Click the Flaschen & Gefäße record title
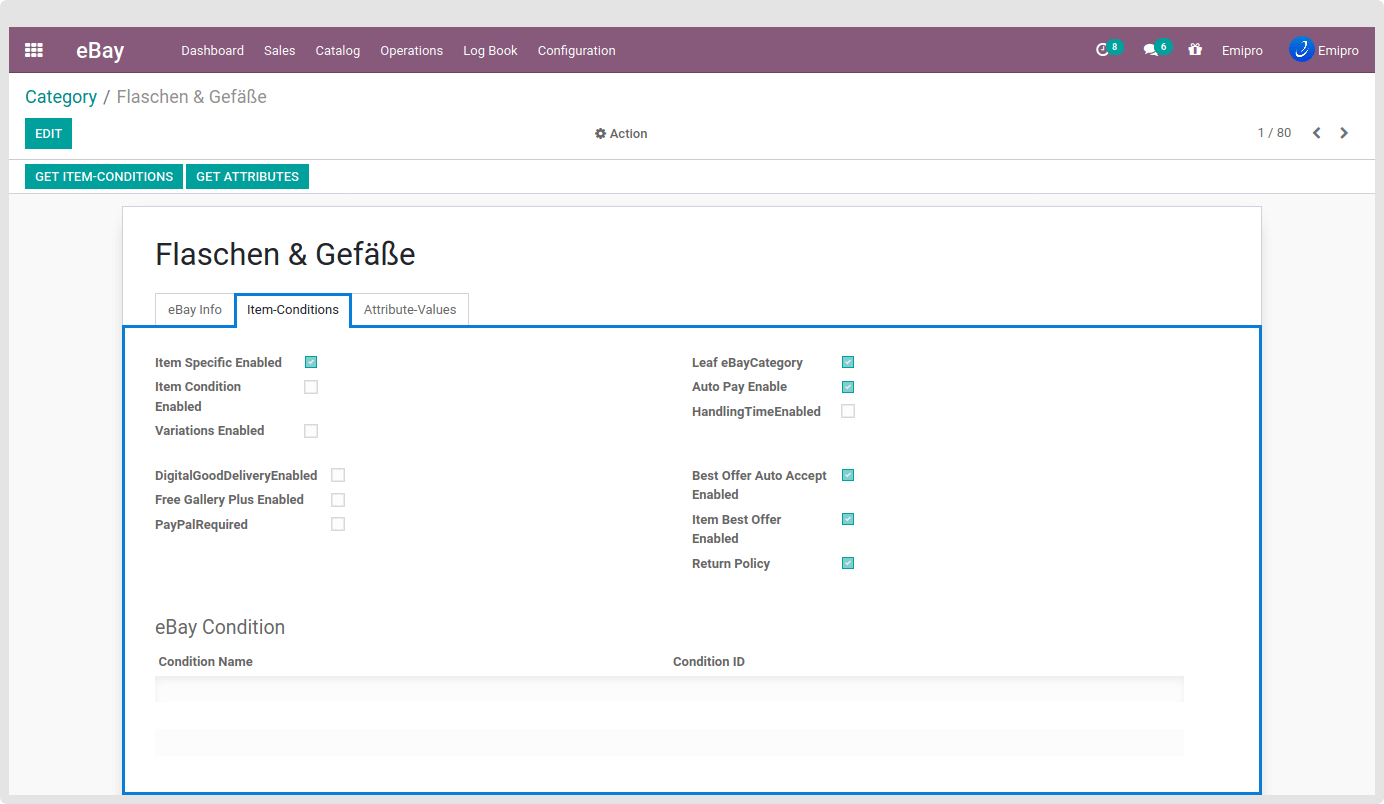 tap(285, 255)
